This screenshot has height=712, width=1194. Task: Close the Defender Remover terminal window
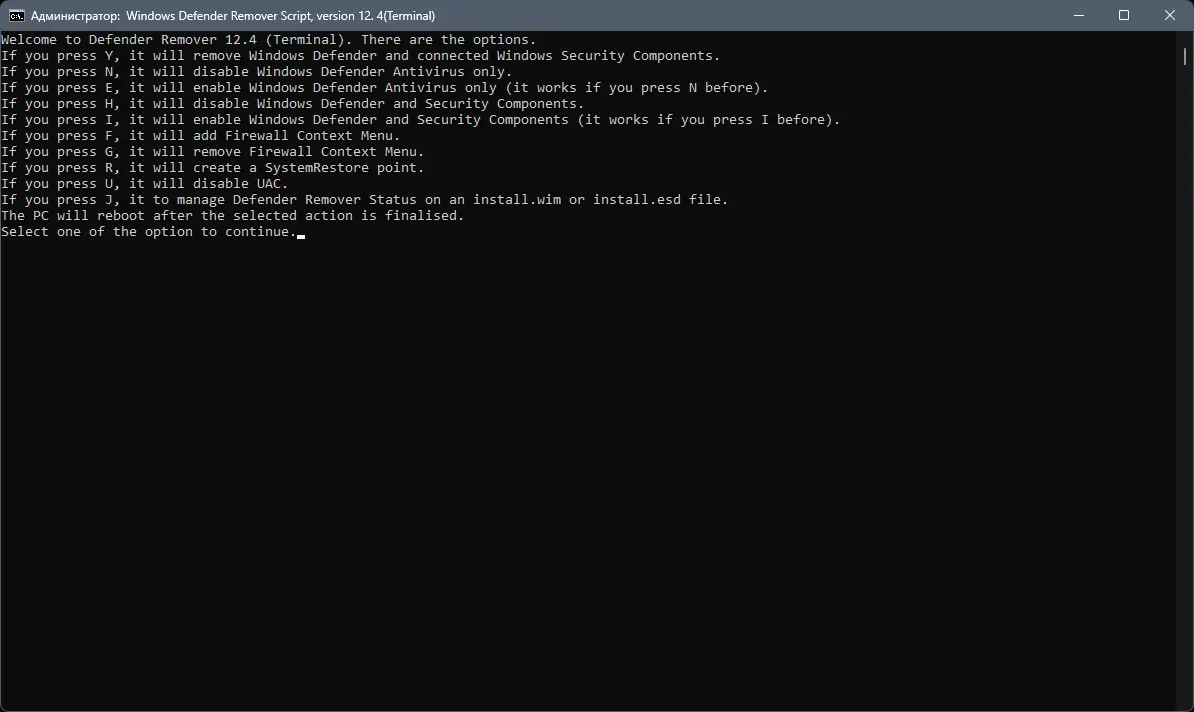click(x=1170, y=15)
